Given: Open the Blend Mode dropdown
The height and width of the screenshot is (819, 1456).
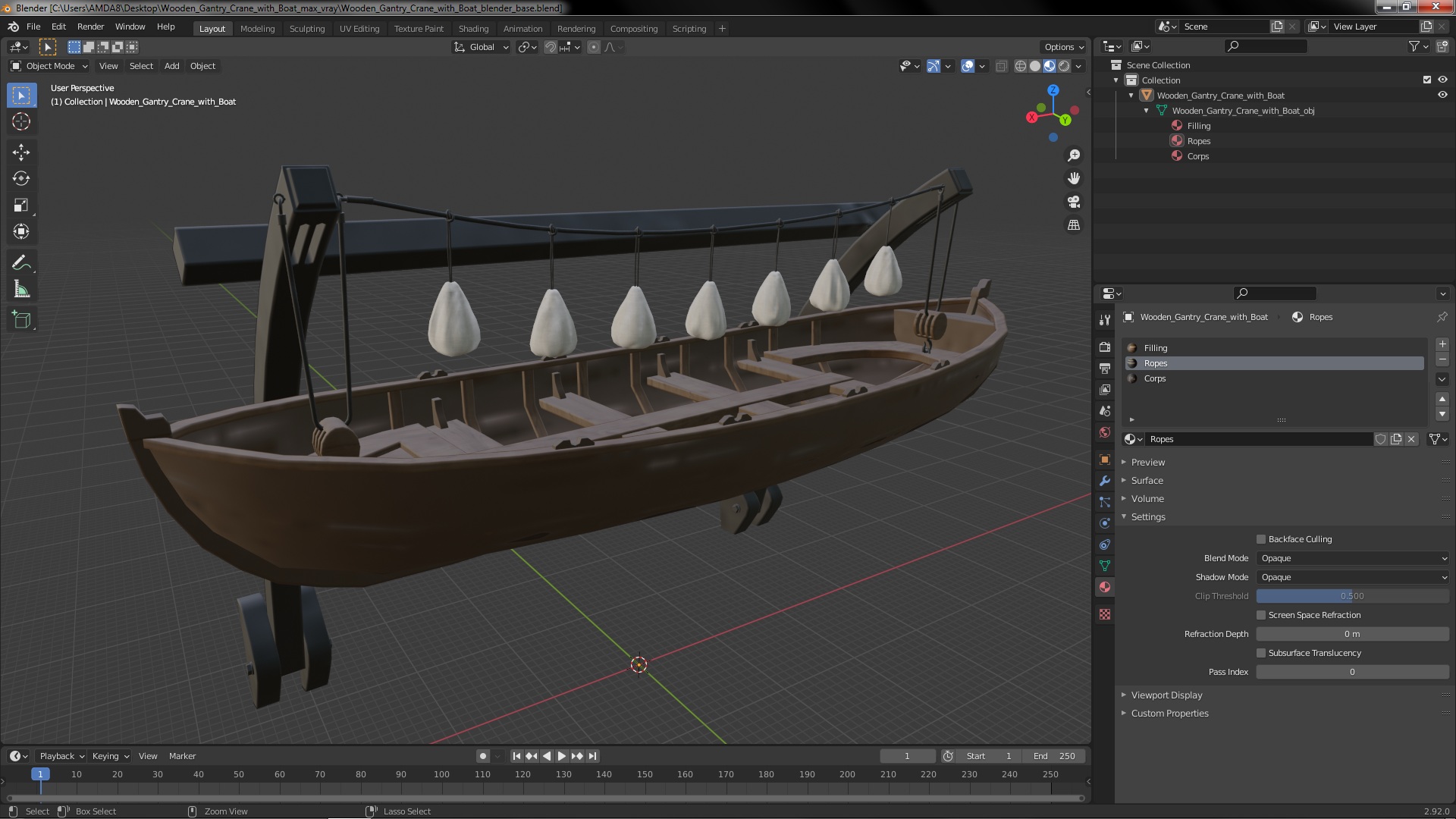Looking at the screenshot, I should pos(1353,558).
